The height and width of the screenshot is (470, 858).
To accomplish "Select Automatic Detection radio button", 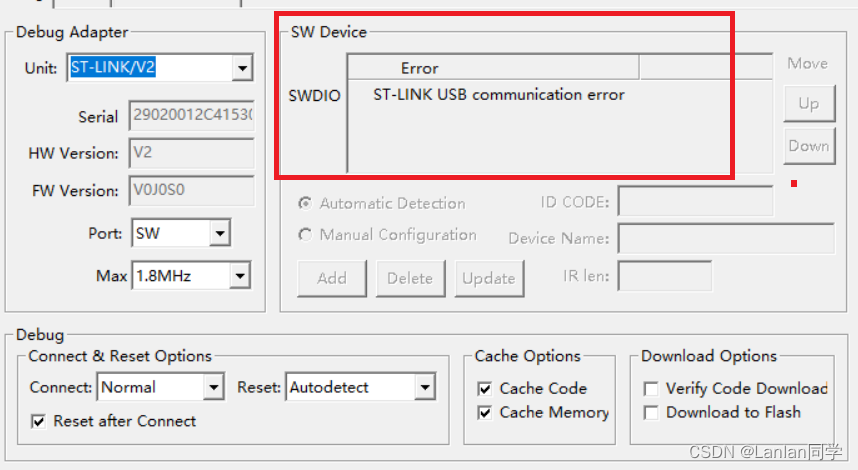I will (305, 203).
